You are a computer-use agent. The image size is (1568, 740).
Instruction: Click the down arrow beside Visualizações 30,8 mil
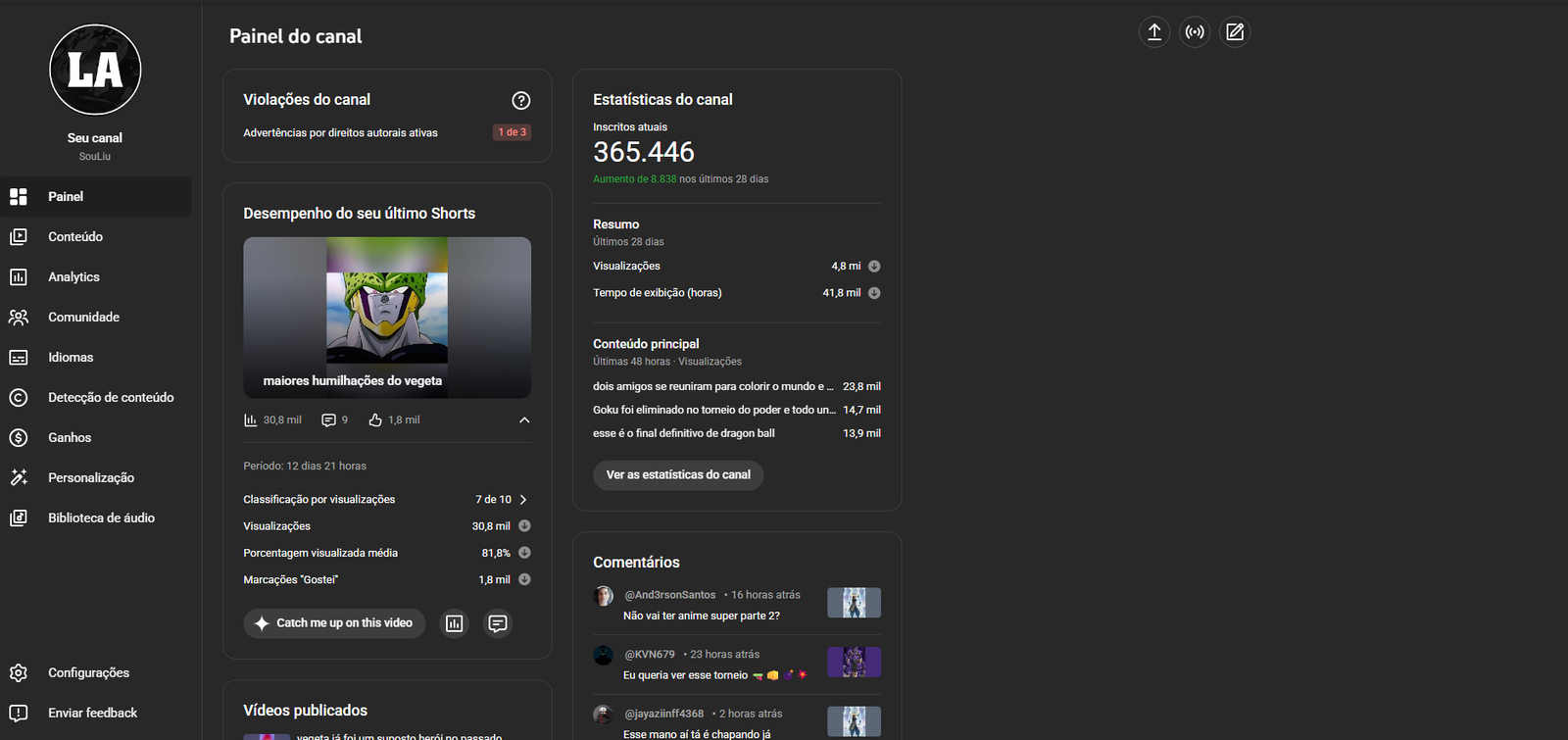point(524,526)
